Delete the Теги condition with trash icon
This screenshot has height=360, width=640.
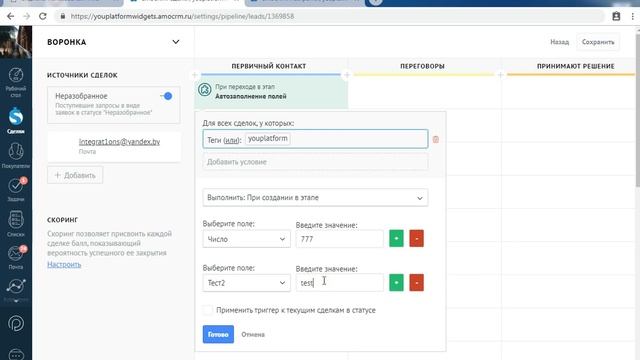(436, 139)
